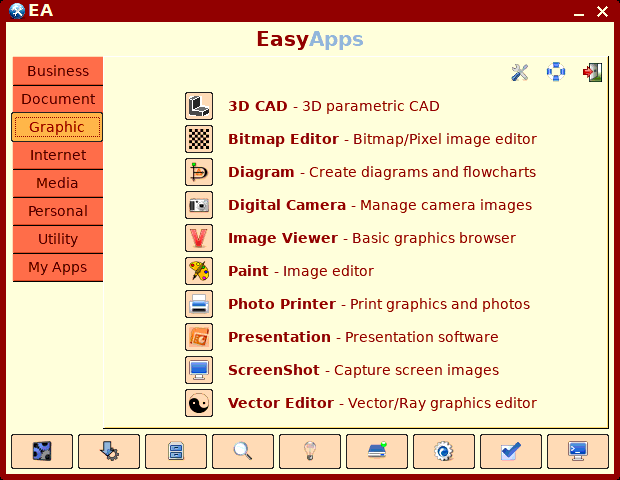Open the terminal monitor bottom button
This screenshot has height=480, width=620.
[x=578, y=451]
